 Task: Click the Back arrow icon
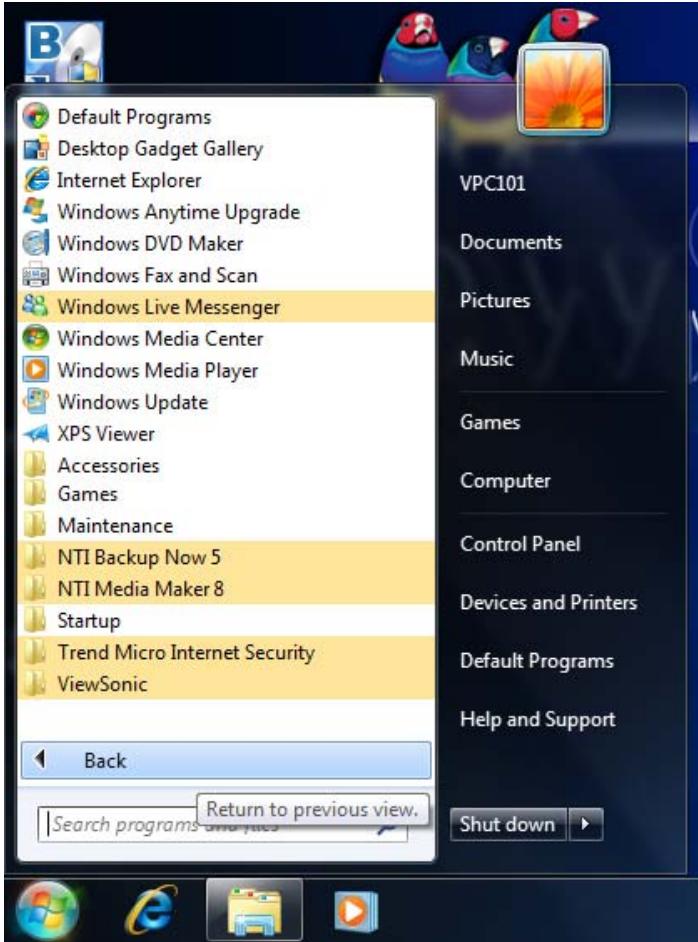click(x=40, y=759)
